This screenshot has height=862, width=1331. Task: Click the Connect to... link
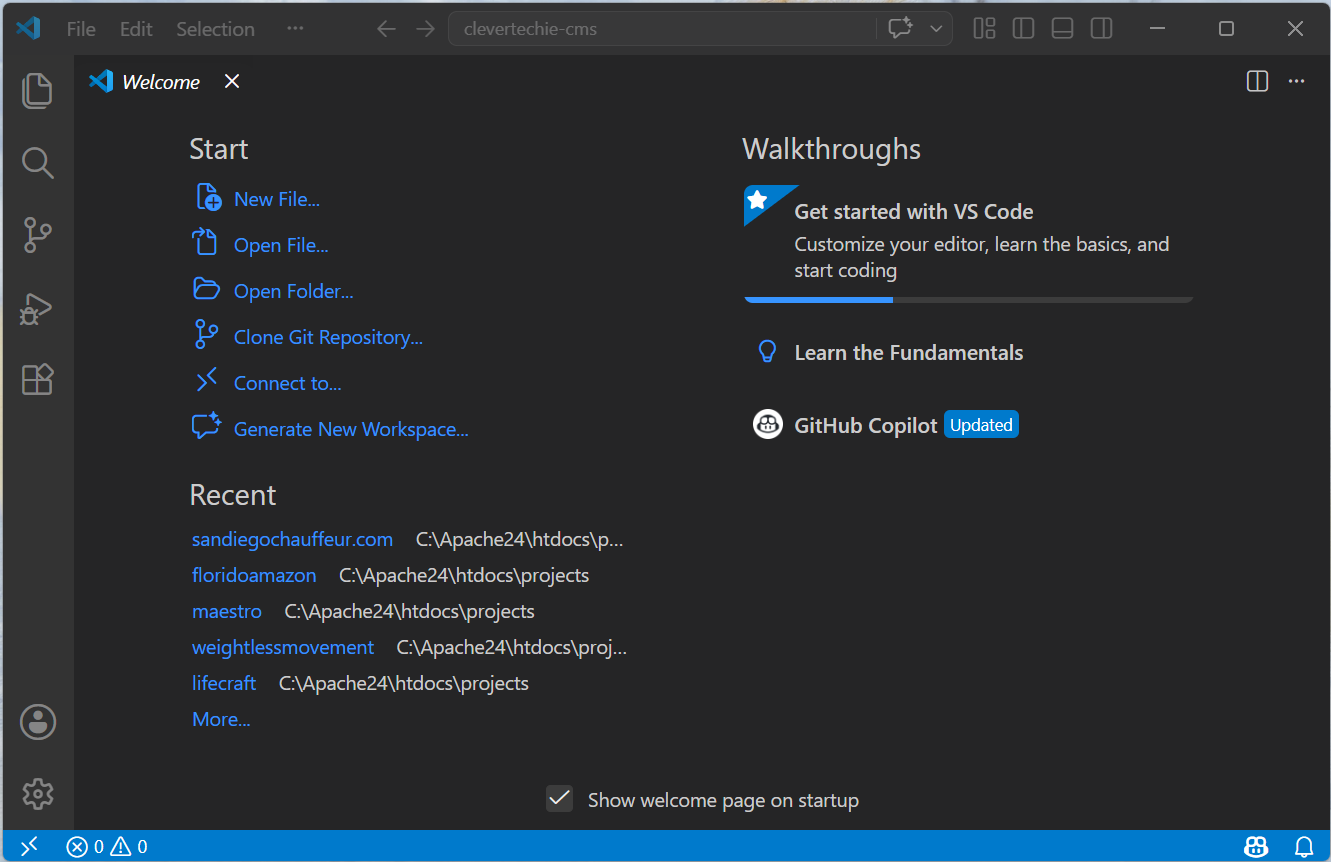(x=288, y=383)
